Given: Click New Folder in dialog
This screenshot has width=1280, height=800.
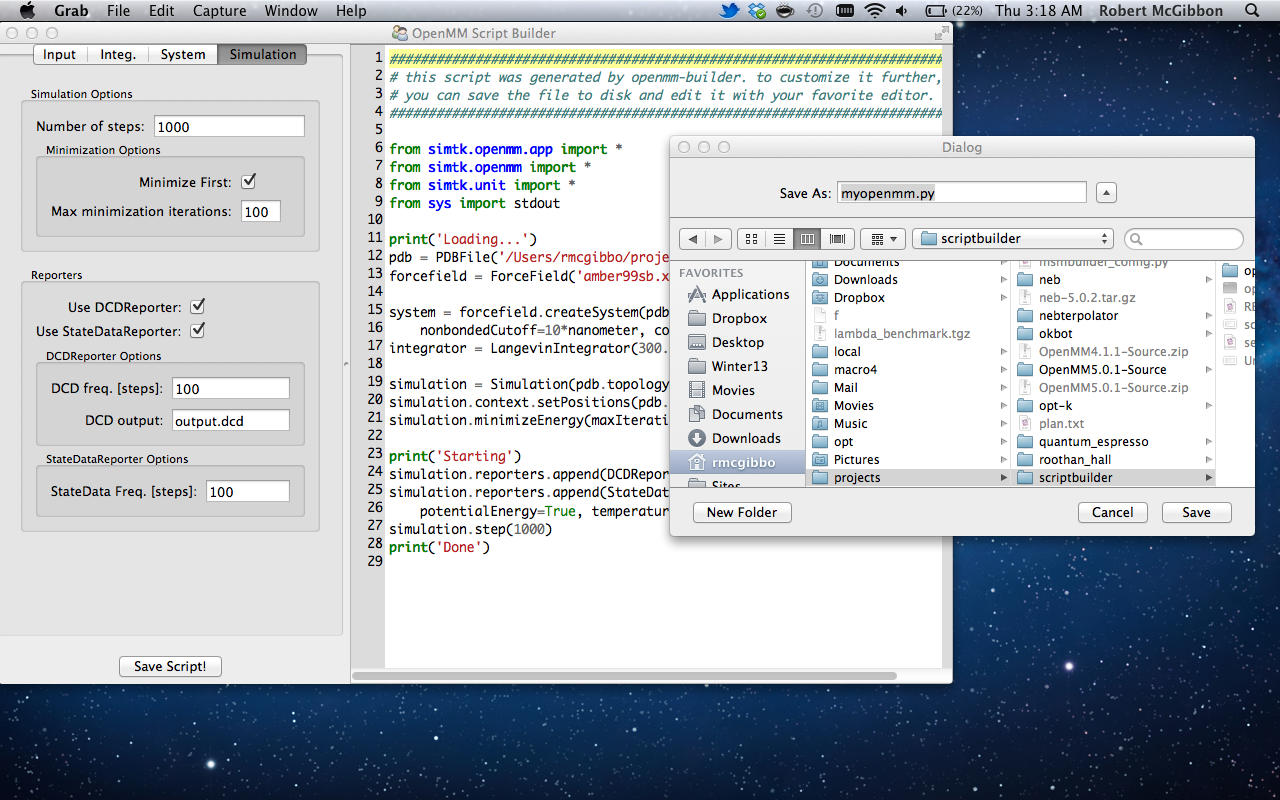Looking at the screenshot, I should coord(742,512).
